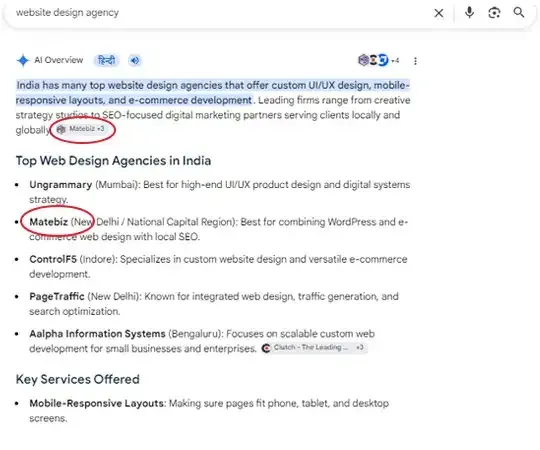Select the Matebiz agency entry

[x=48, y=222]
